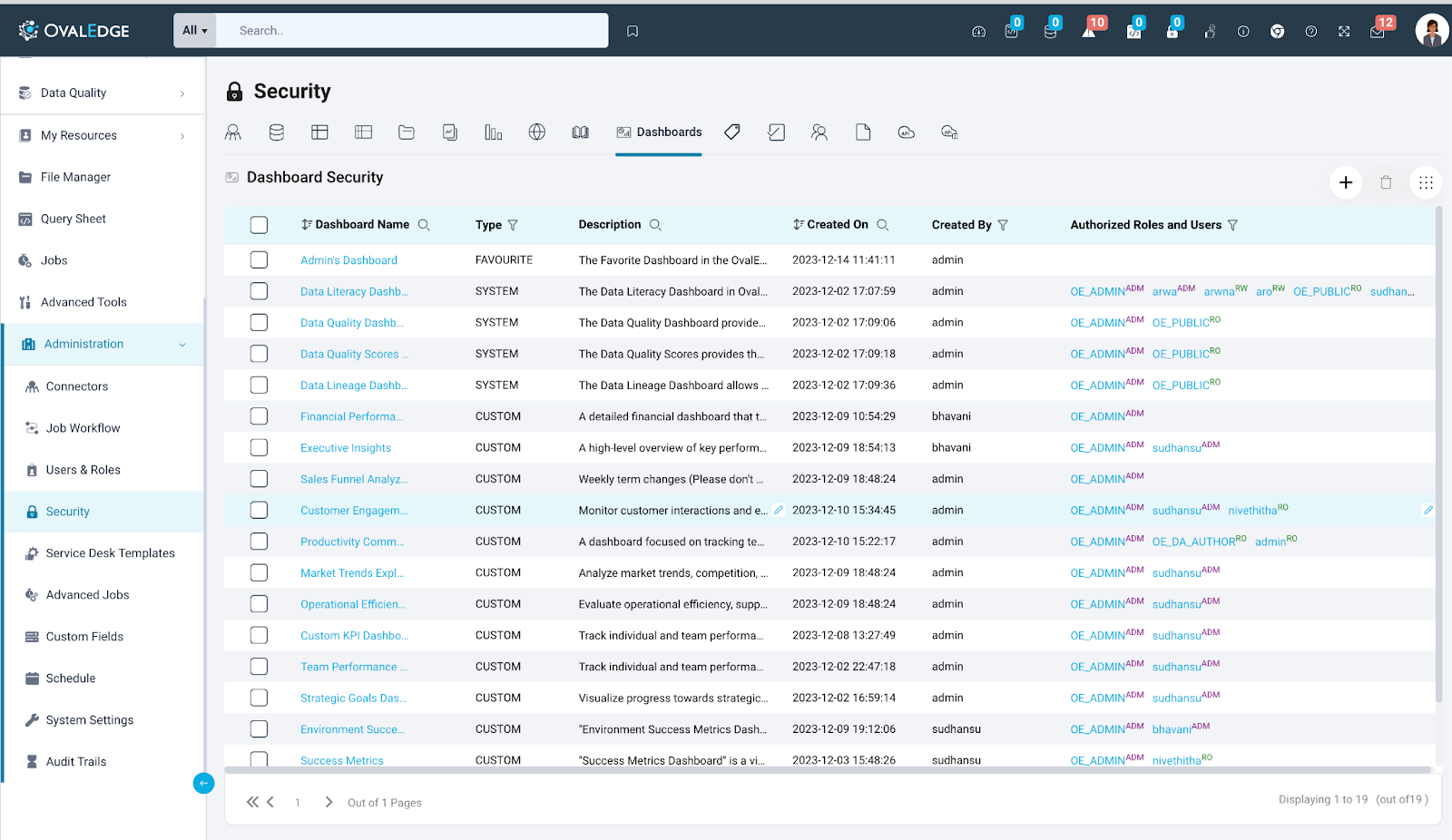Screen dimensions: 1452x840
Task: Open the database icon with 0 badge in header
Action: point(1050,31)
